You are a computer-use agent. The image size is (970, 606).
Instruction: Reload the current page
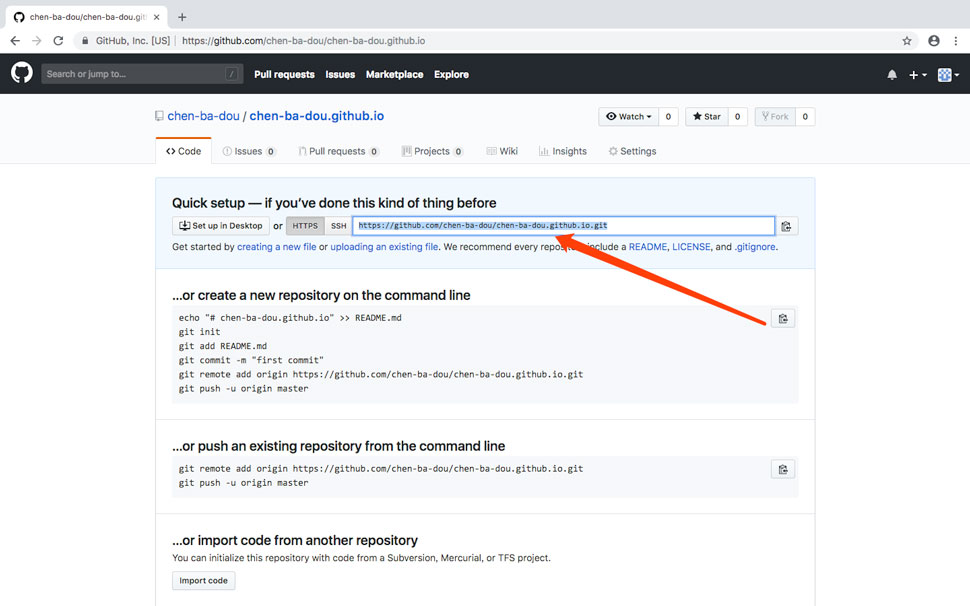point(58,41)
